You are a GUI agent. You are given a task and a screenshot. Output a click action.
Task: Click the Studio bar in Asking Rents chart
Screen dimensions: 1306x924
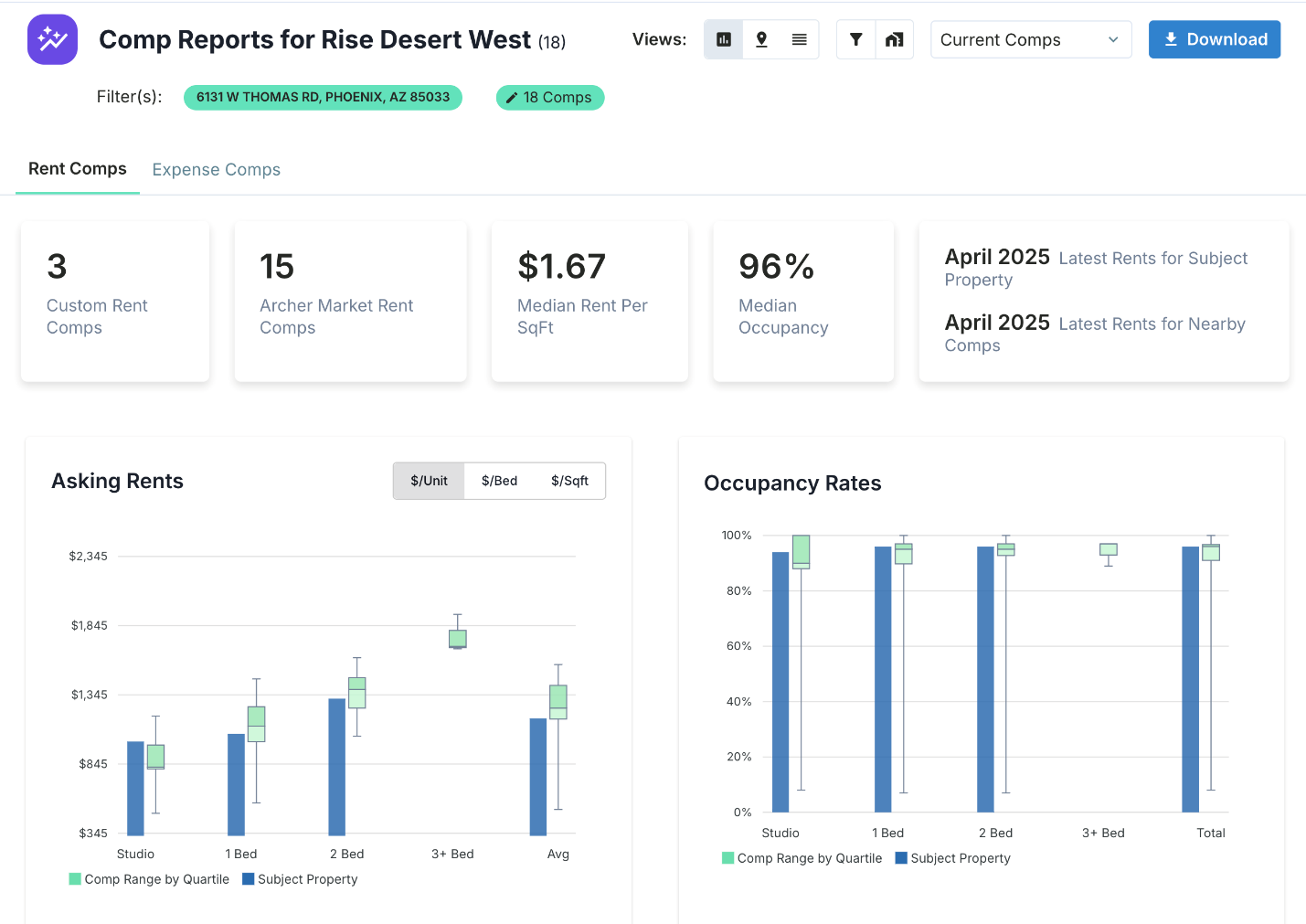point(134,786)
